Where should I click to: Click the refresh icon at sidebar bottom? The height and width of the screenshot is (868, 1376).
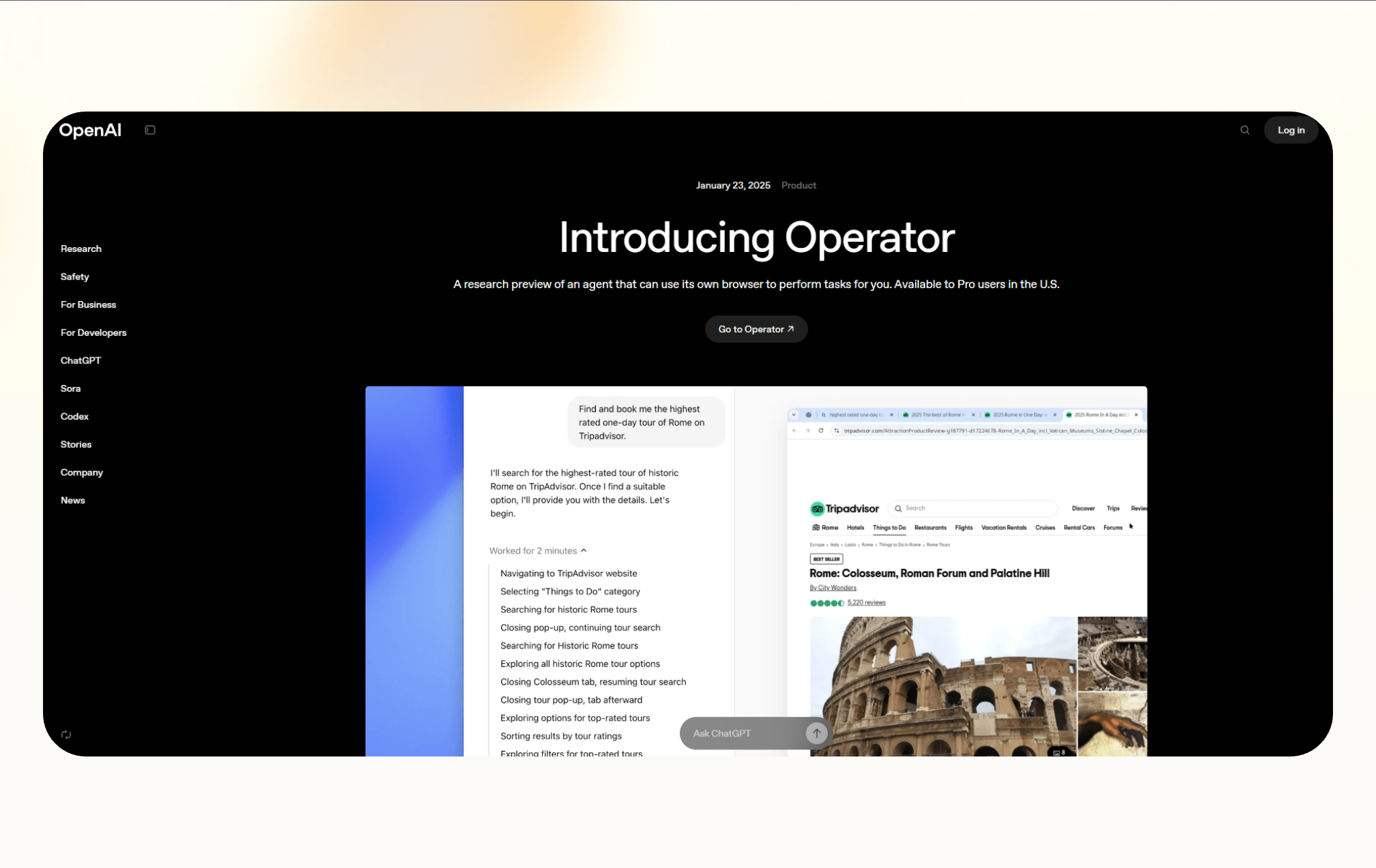click(x=66, y=734)
